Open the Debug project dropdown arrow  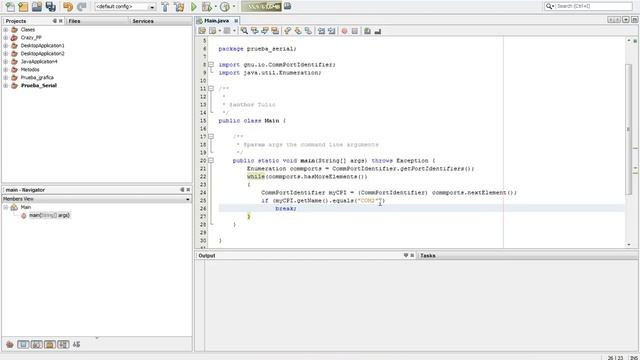pos(216,7)
